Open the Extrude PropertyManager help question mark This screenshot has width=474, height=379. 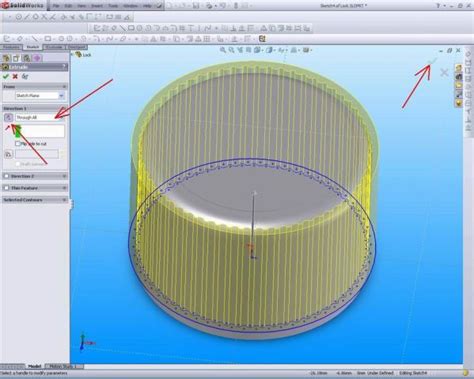(x=64, y=67)
